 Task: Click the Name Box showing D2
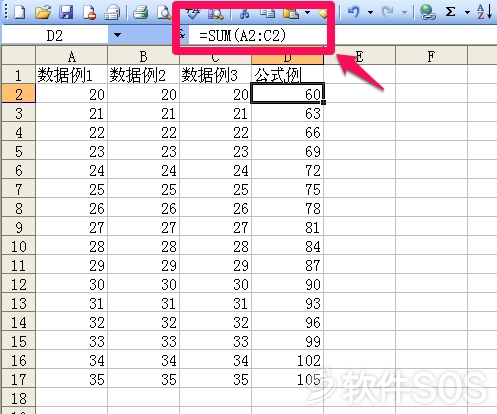tap(55, 35)
